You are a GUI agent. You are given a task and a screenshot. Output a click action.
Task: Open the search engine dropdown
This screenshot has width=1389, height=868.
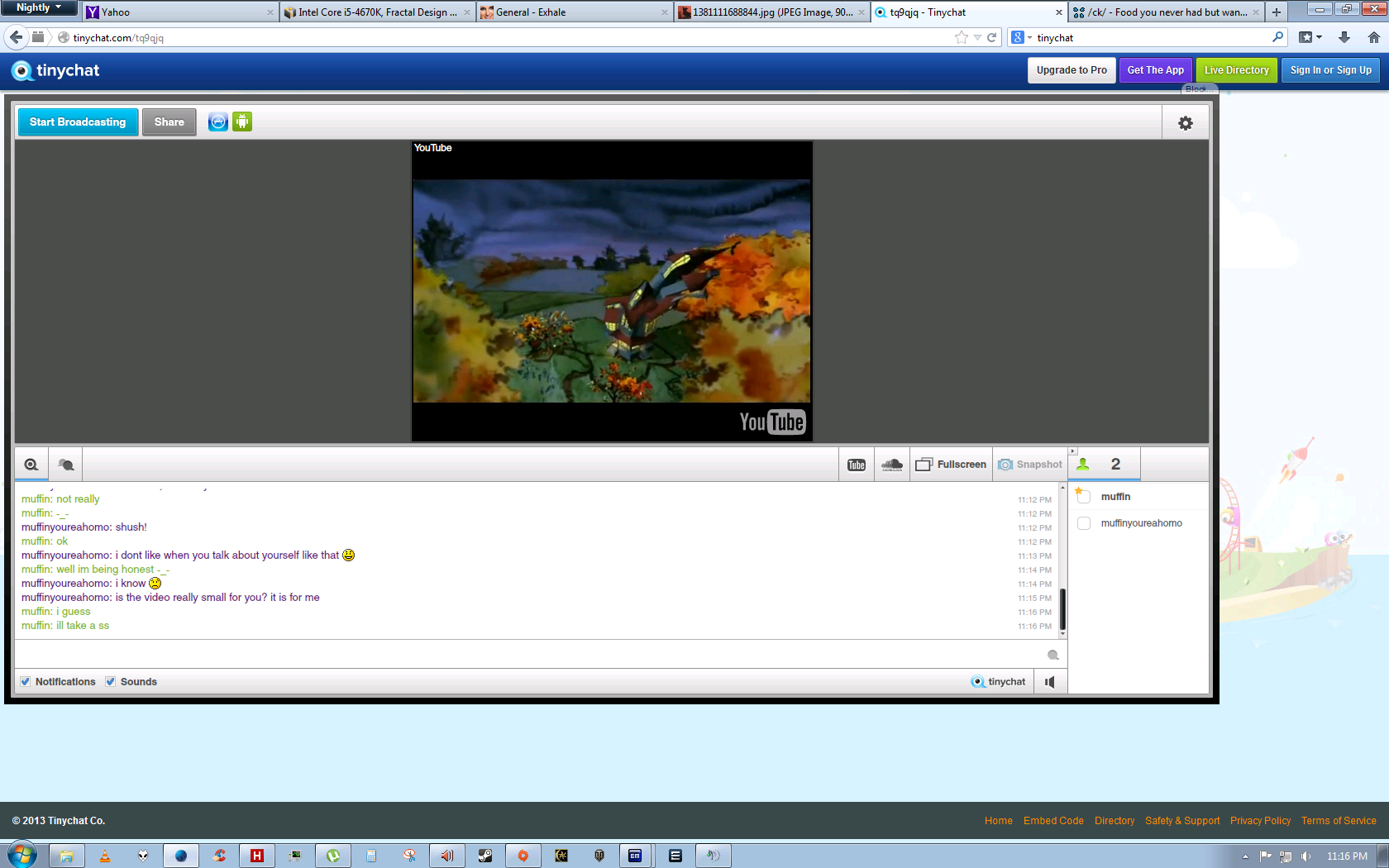click(x=1022, y=37)
